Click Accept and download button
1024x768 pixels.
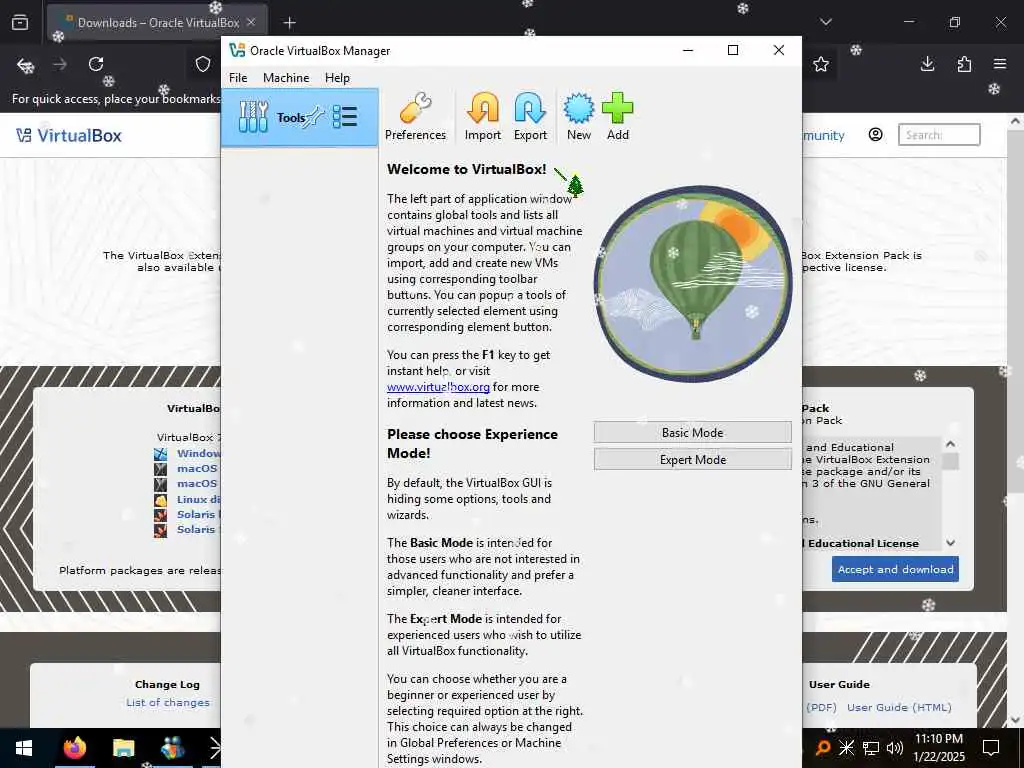pyautogui.click(x=895, y=569)
